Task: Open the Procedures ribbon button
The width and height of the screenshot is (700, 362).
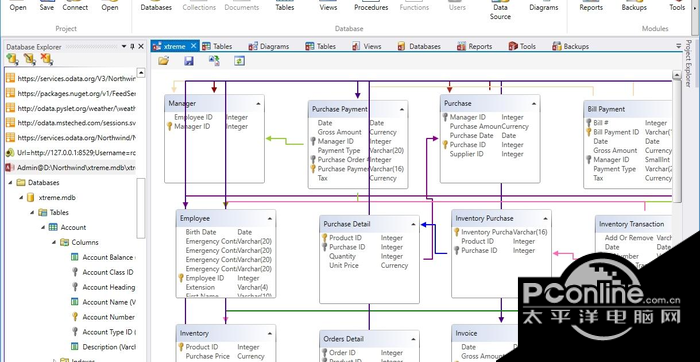Action: (x=370, y=7)
